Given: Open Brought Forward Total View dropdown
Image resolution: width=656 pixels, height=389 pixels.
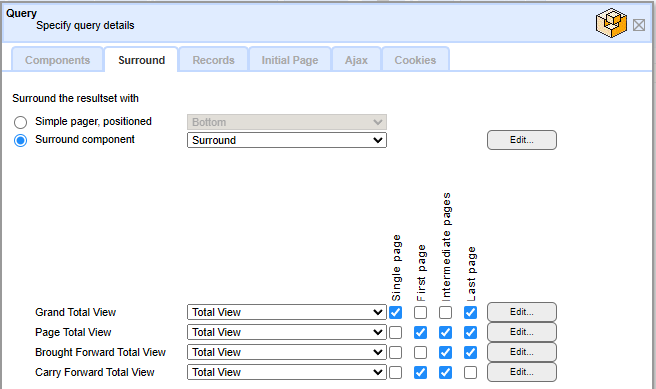Looking at the screenshot, I should pyautogui.click(x=287, y=353).
